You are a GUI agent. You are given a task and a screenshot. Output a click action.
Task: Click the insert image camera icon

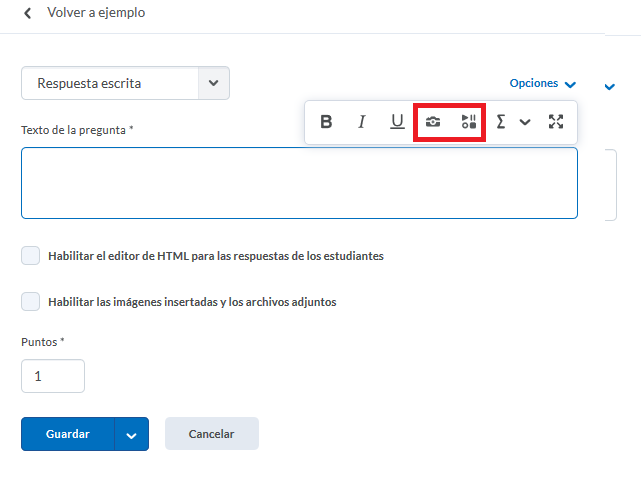432,122
